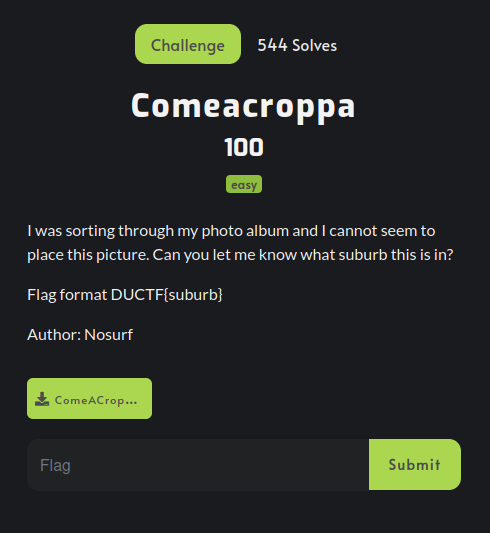Download the ComeACrop... attachment file
The height and width of the screenshot is (533, 490).
tap(89, 398)
